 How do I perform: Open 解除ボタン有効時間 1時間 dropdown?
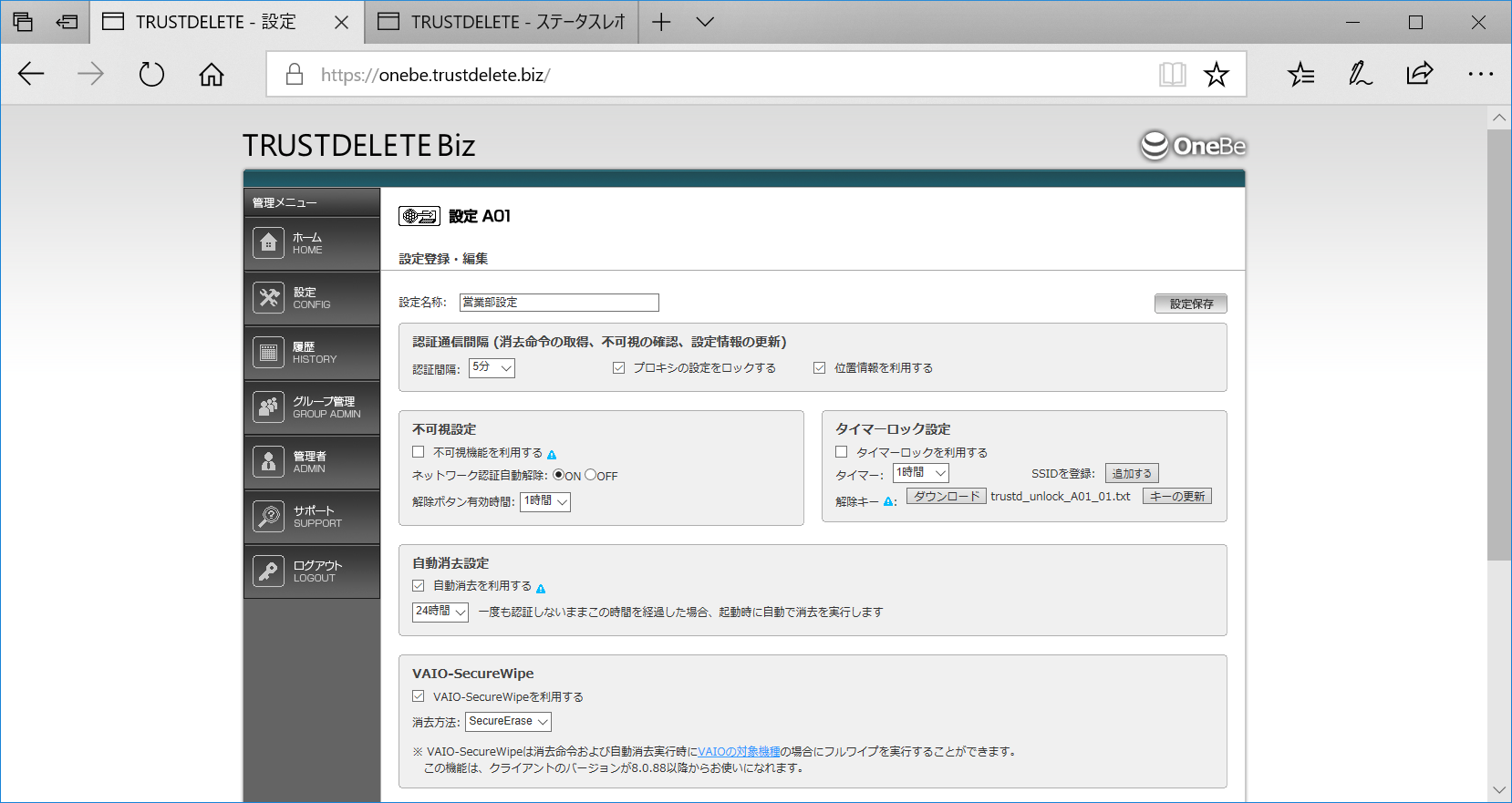(545, 501)
